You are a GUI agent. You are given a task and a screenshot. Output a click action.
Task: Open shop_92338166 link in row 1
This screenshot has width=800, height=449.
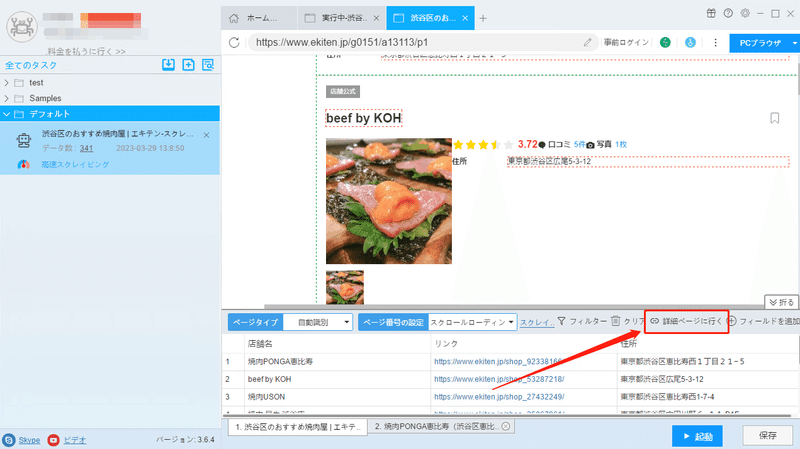click(x=498, y=361)
